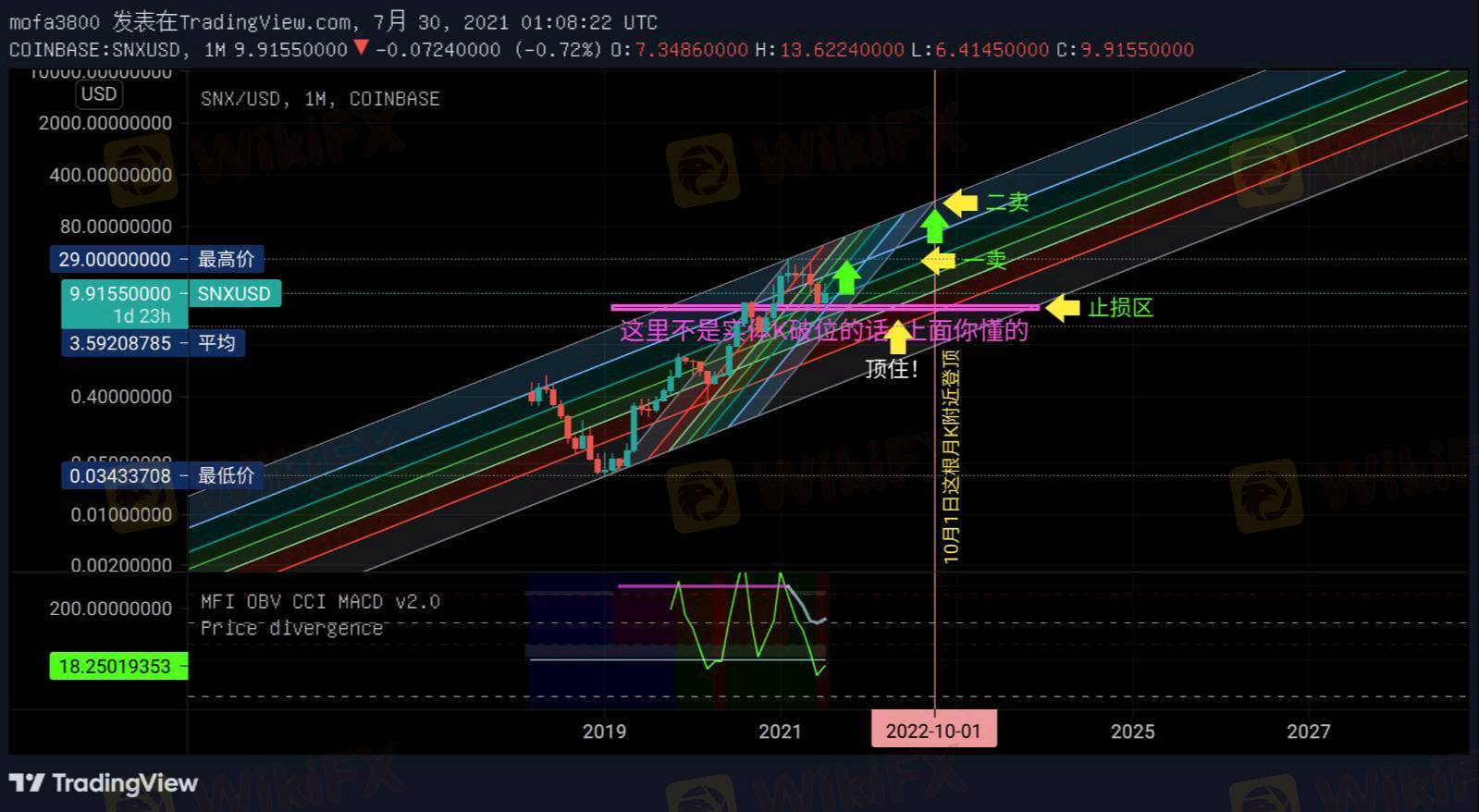Click the 顶住! annotation text

point(892,369)
